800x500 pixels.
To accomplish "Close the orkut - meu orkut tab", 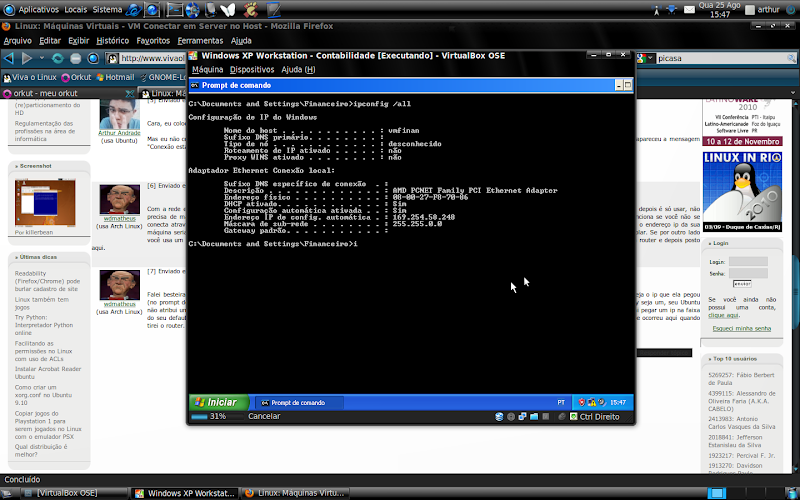I will pos(130,93).
